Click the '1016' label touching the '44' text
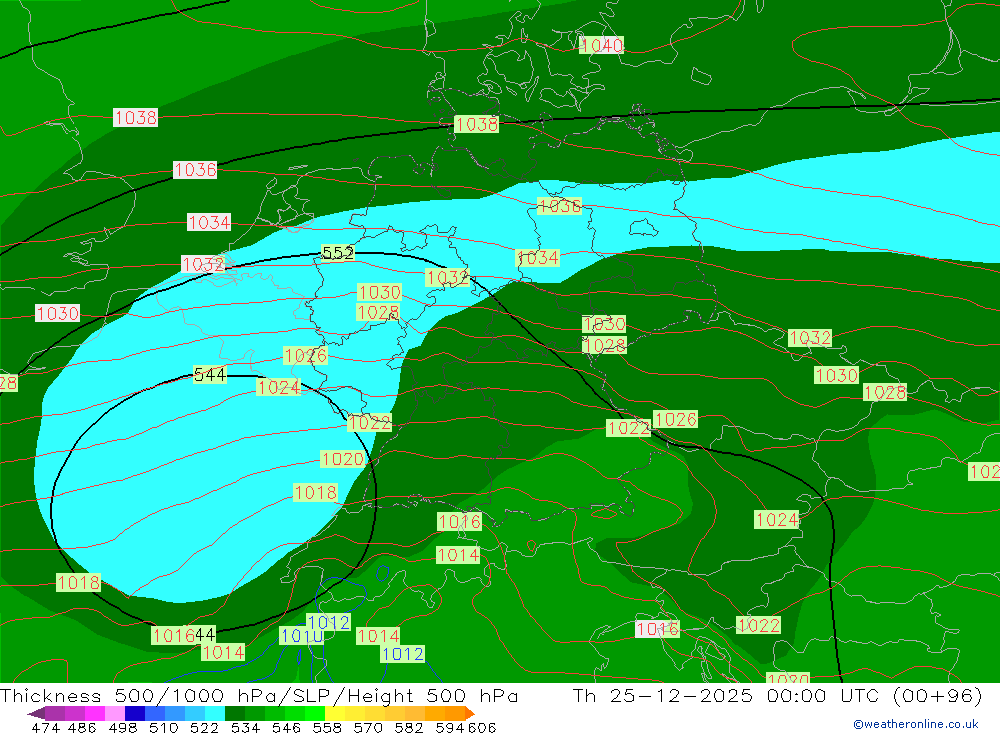Viewport: 1000px width, 733px height. point(173,635)
